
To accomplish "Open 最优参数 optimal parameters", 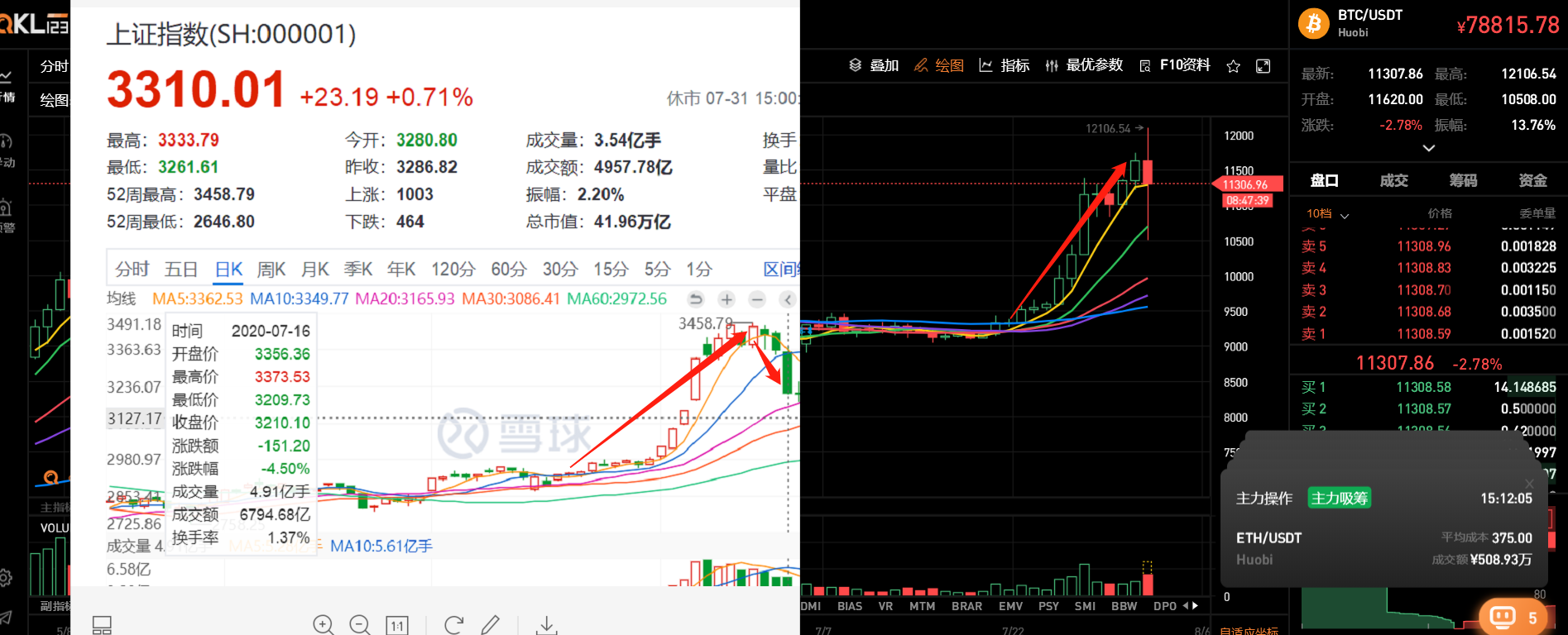I will click(1084, 65).
